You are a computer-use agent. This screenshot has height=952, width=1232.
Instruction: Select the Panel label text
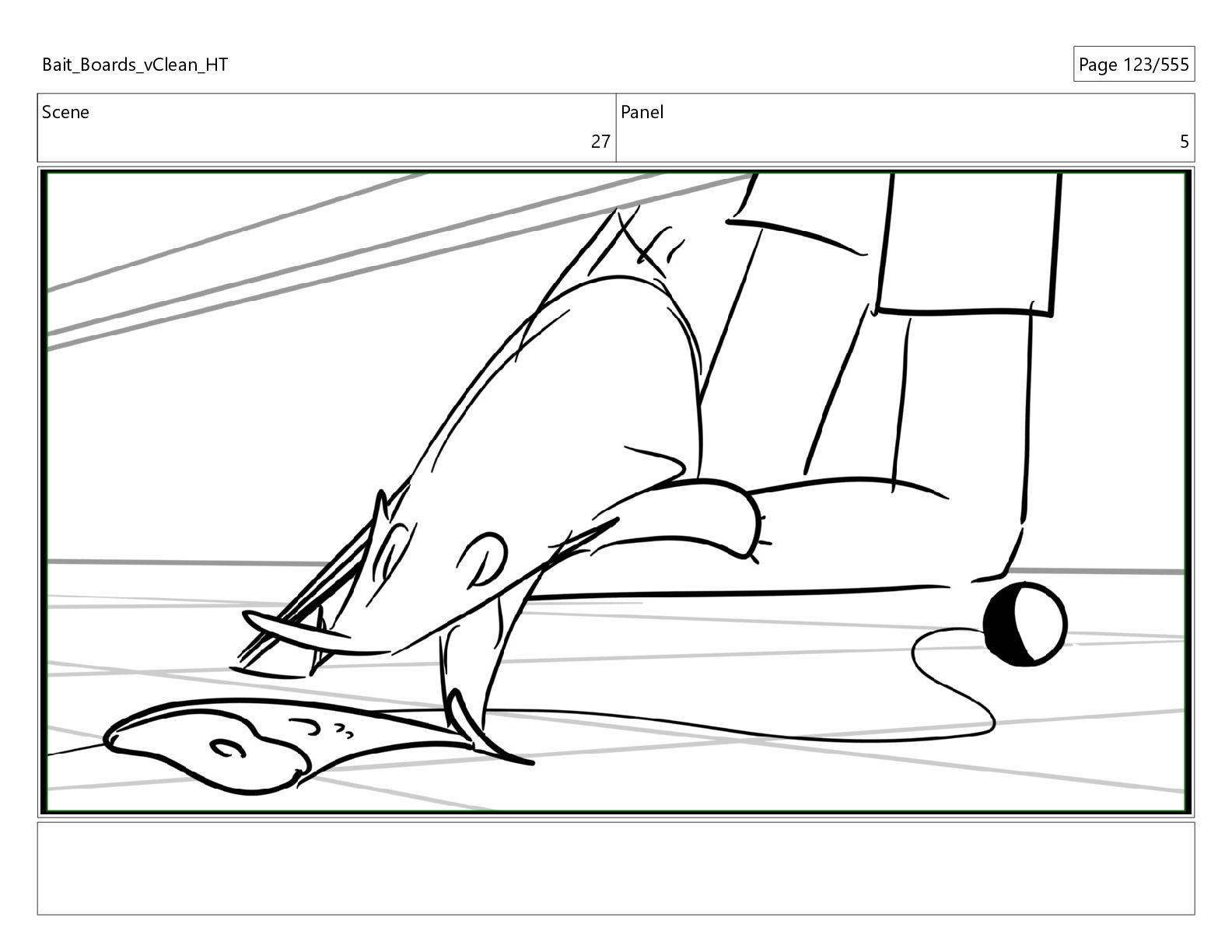coord(642,112)
